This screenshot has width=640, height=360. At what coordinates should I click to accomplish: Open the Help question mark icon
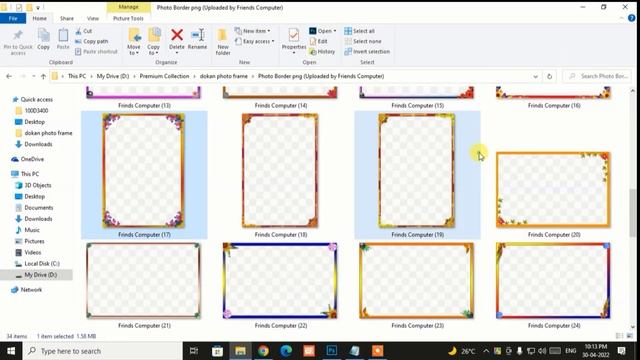pos(631,18)
